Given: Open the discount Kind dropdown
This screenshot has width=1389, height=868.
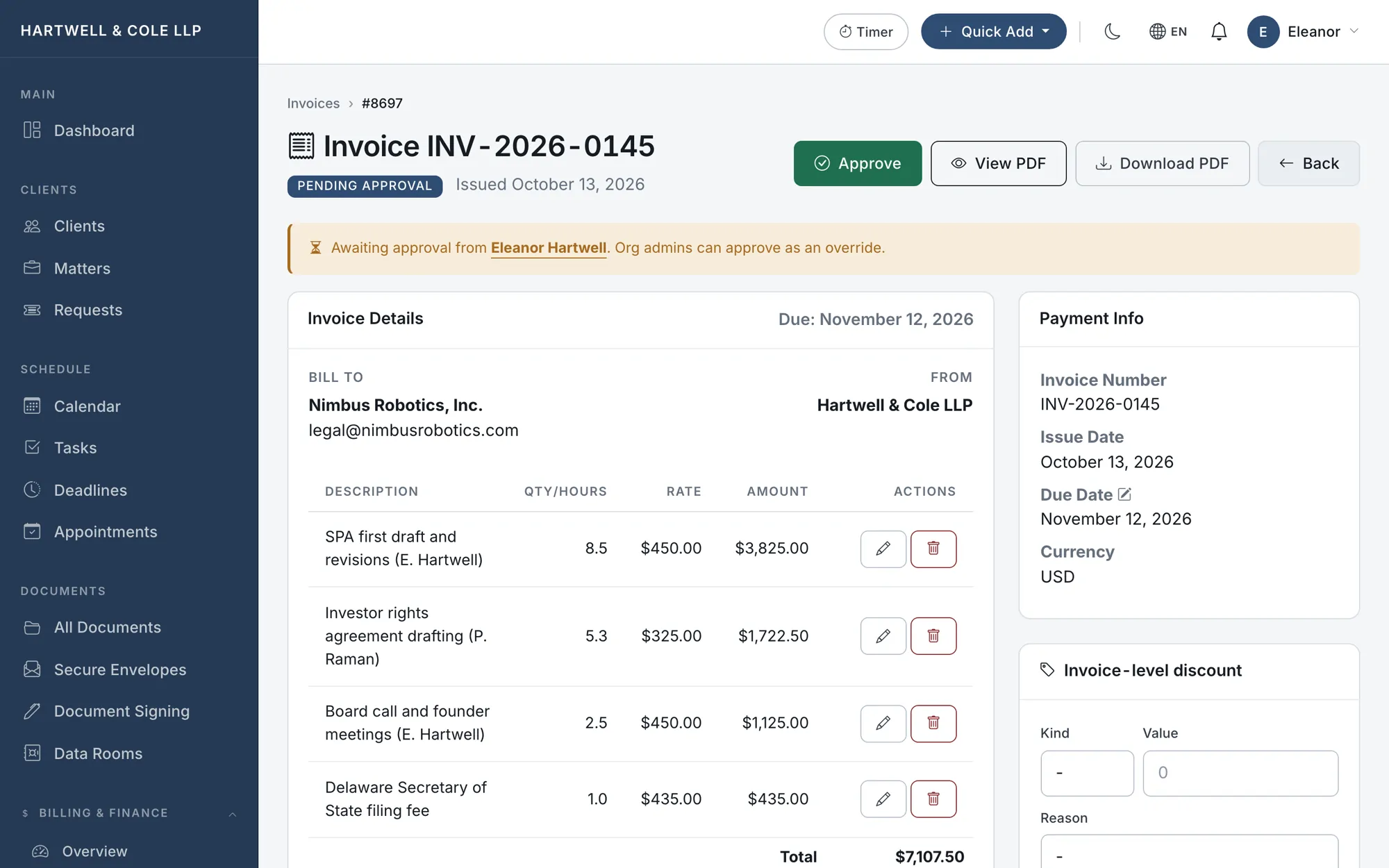Looking at the screenshot, I should [x=1087, y=773].
